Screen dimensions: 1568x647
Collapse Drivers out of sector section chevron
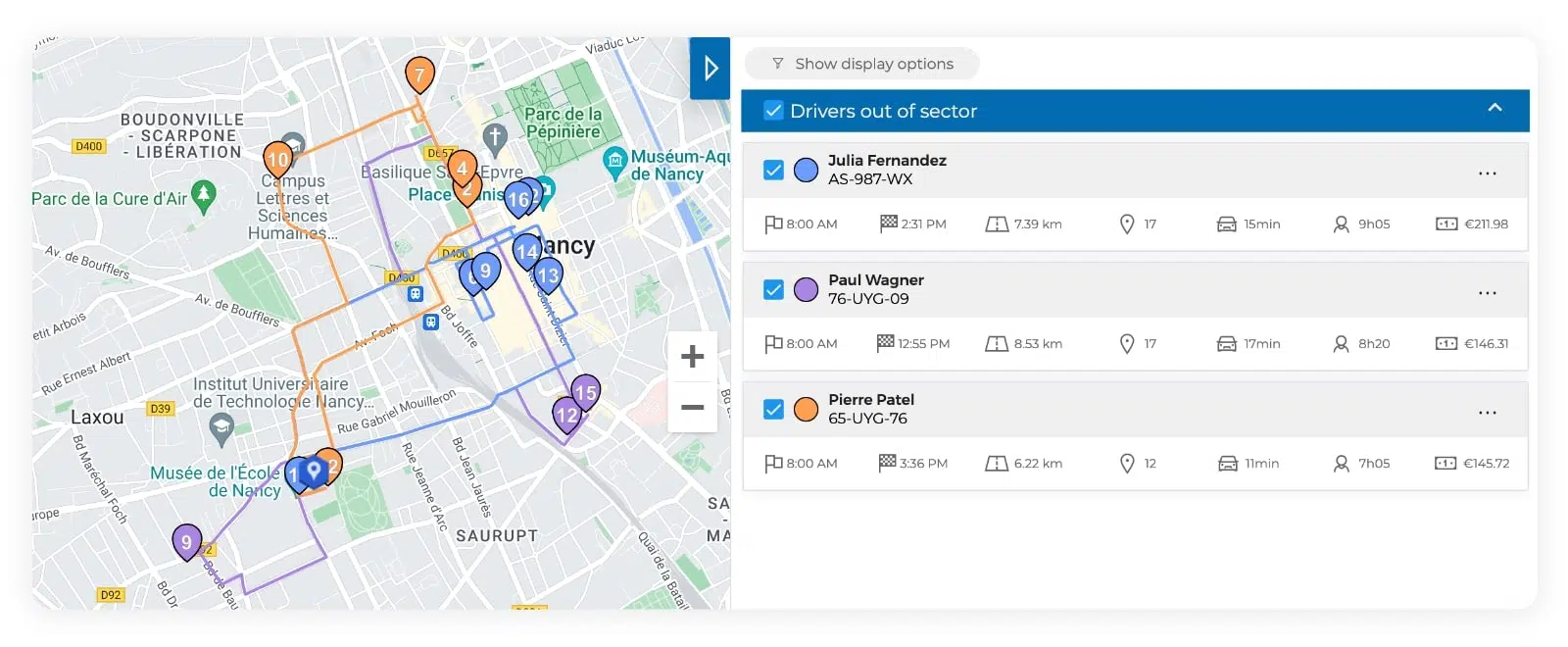pyautogui.click(x=1494, y=109)
